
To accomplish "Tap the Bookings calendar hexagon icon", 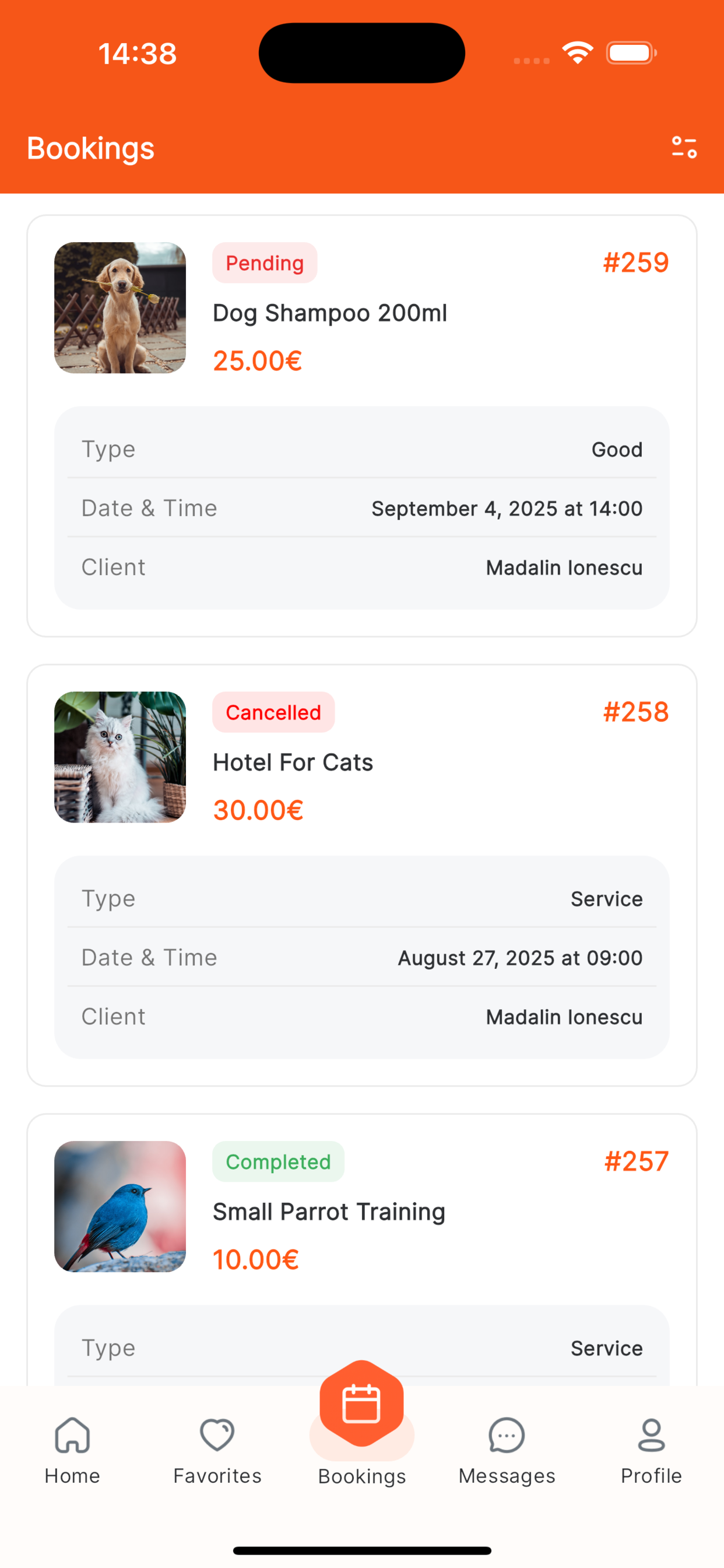I will pyautogui.click(x=361, y=1403).
